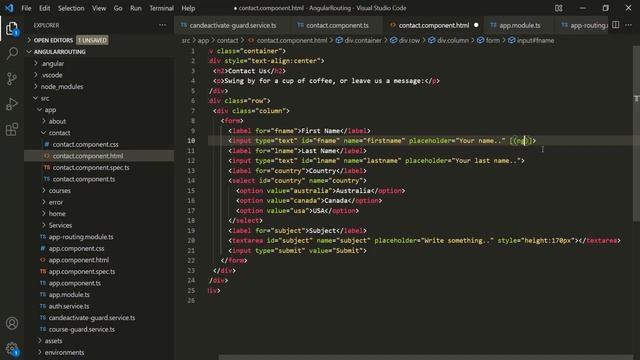Open contact.component.spec.ts file

[91, 167]
